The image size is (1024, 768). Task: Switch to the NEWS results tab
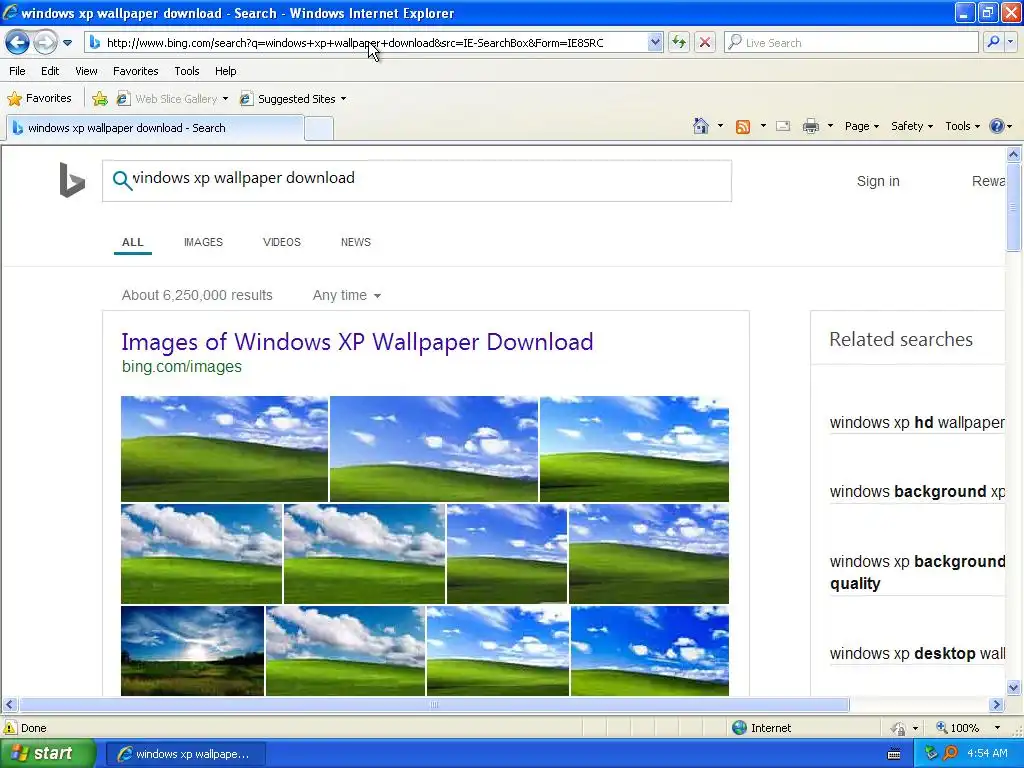[x=355, y=242]
